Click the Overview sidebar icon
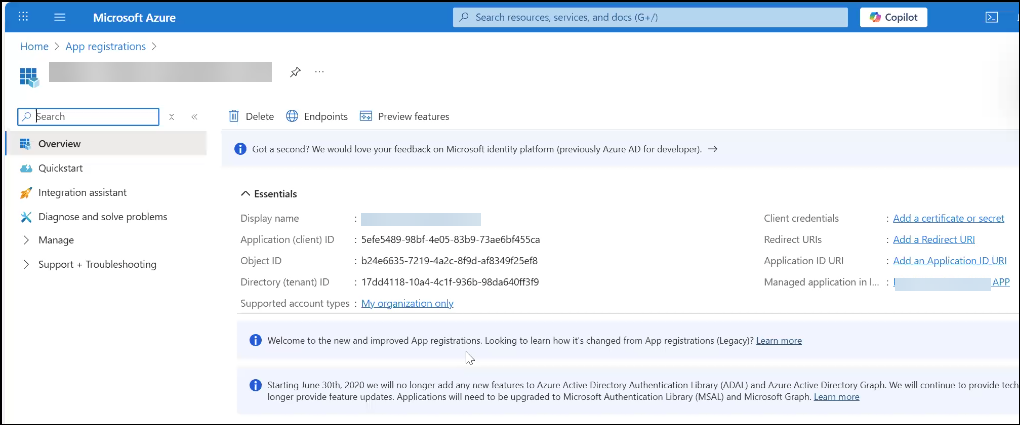 coord(25,144)
